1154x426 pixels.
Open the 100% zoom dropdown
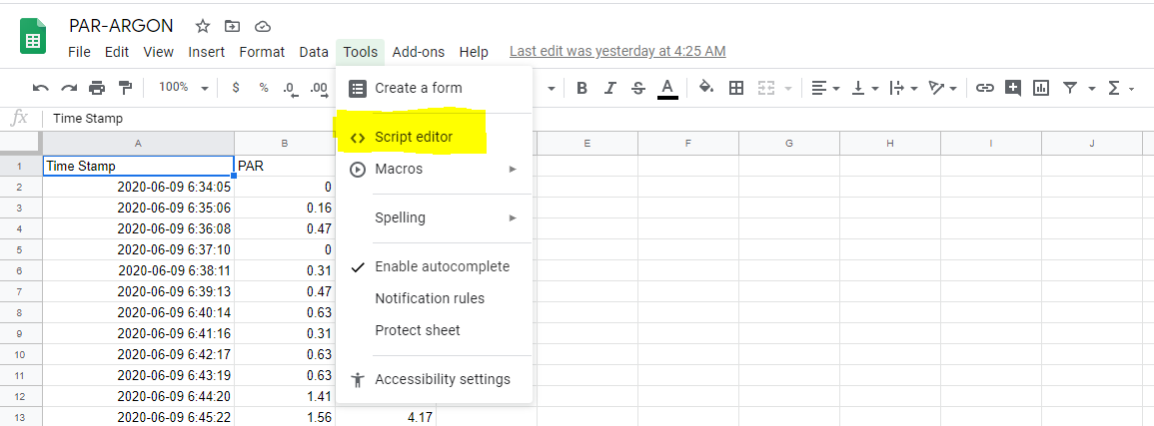click(183, 88)
